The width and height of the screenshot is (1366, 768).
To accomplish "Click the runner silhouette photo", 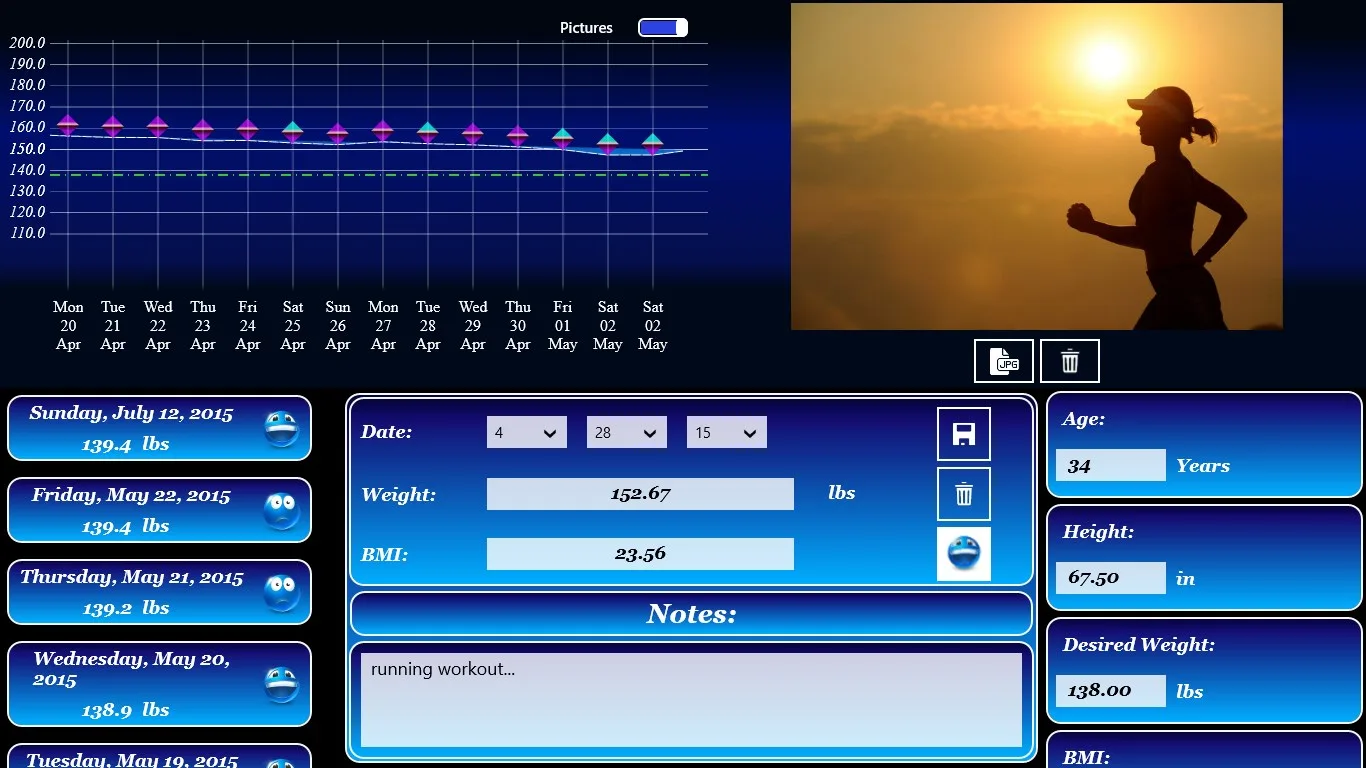I will pos(1037,166).
